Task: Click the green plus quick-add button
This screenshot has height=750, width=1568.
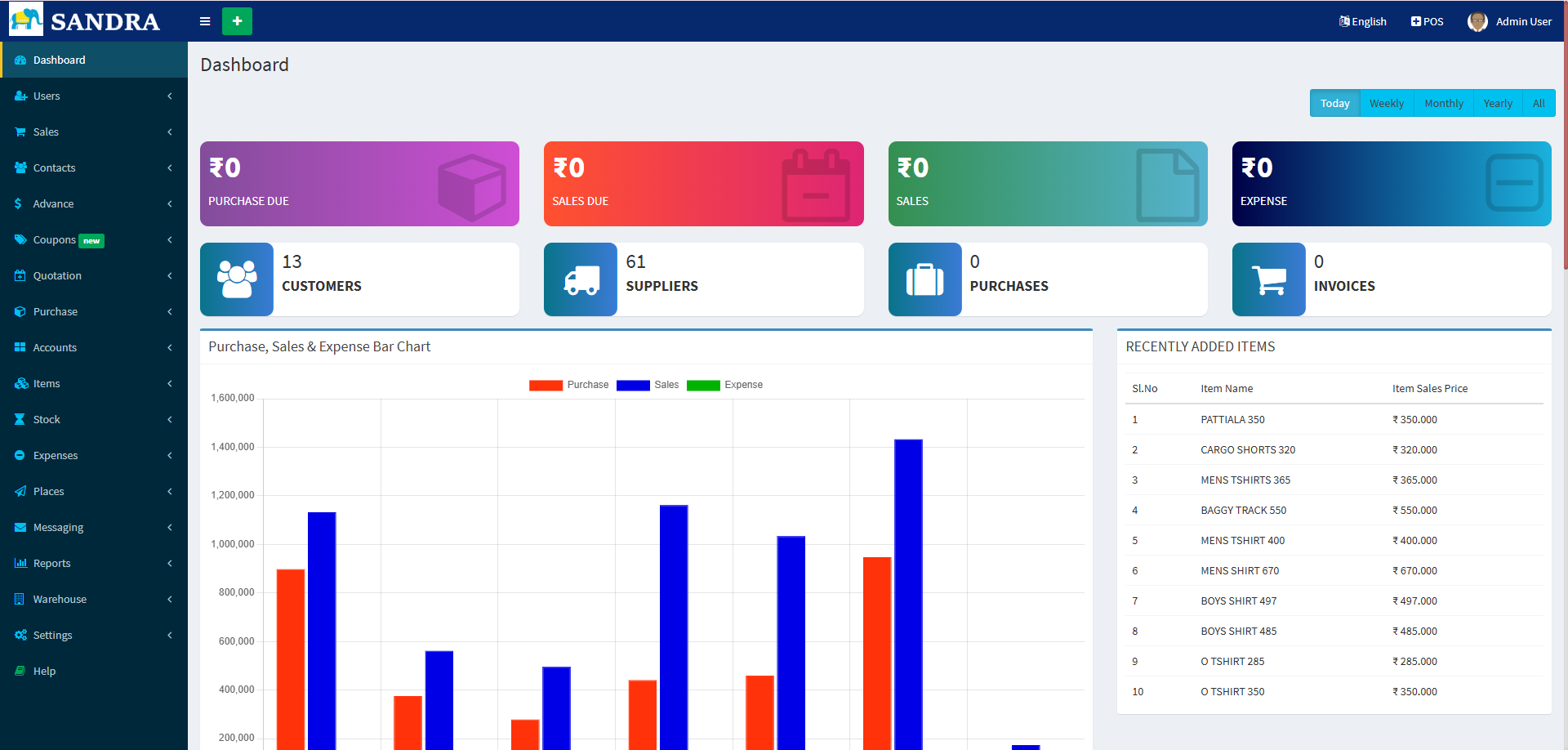Action: pyautogui.click(x=238, y=21)
